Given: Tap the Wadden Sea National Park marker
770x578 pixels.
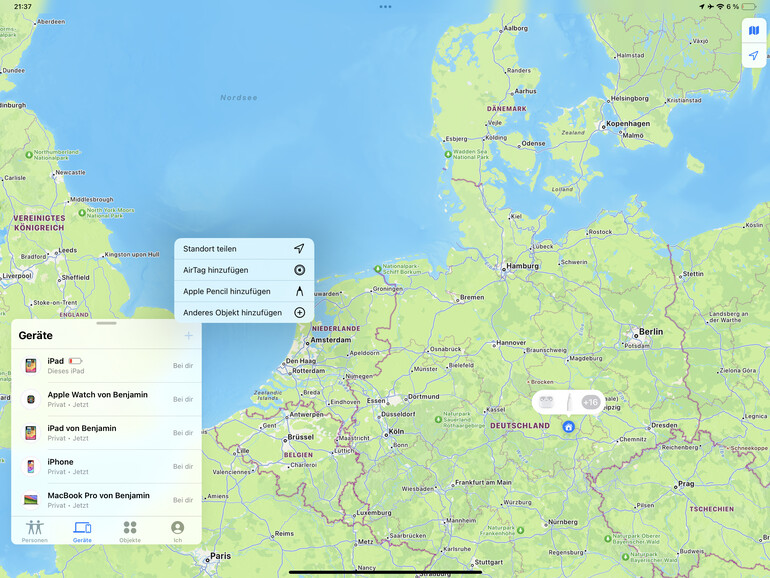Looking at the screenshot, I should (x=448, y=154).
